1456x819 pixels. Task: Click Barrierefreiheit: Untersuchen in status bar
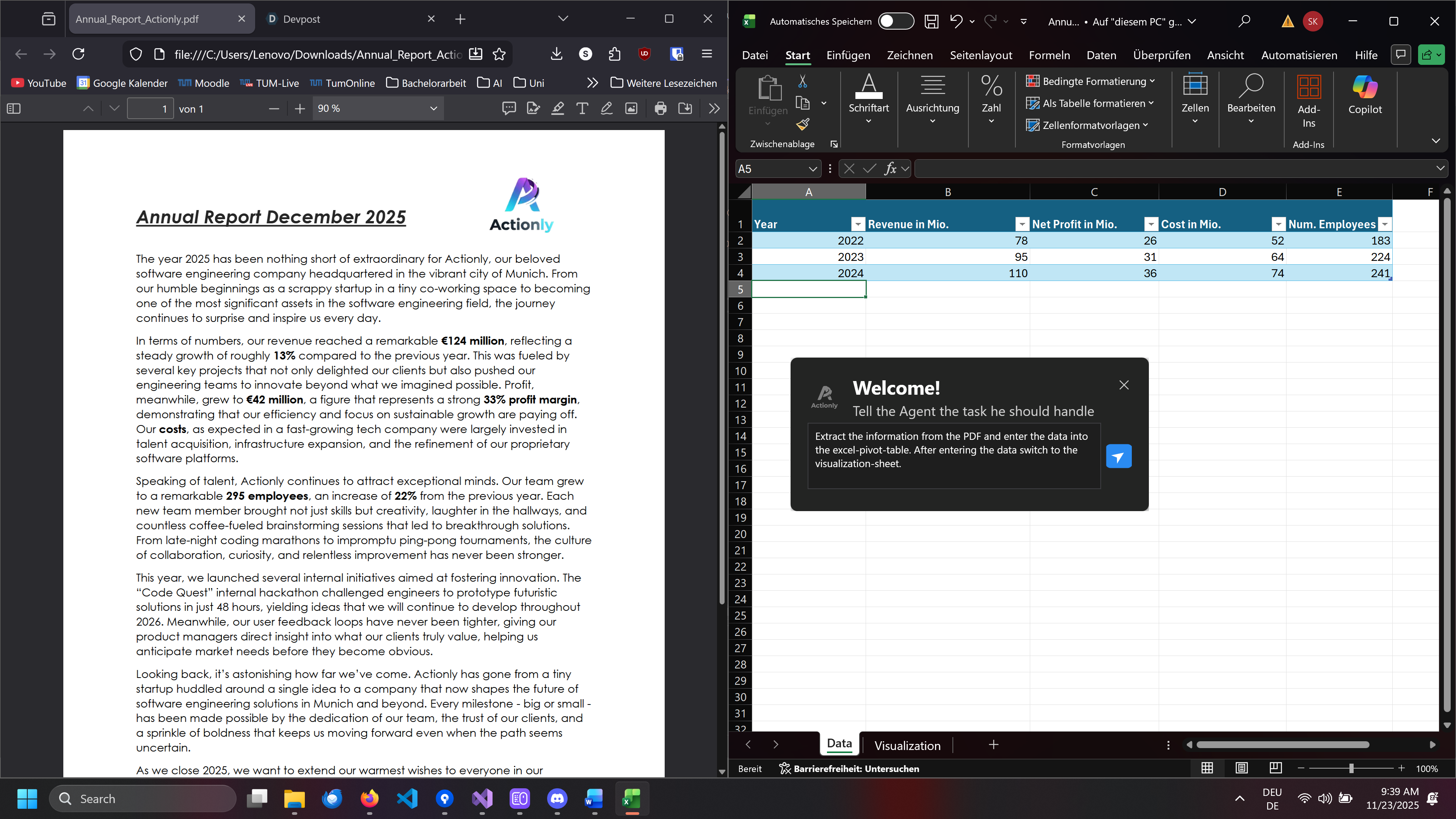point(849,768)
